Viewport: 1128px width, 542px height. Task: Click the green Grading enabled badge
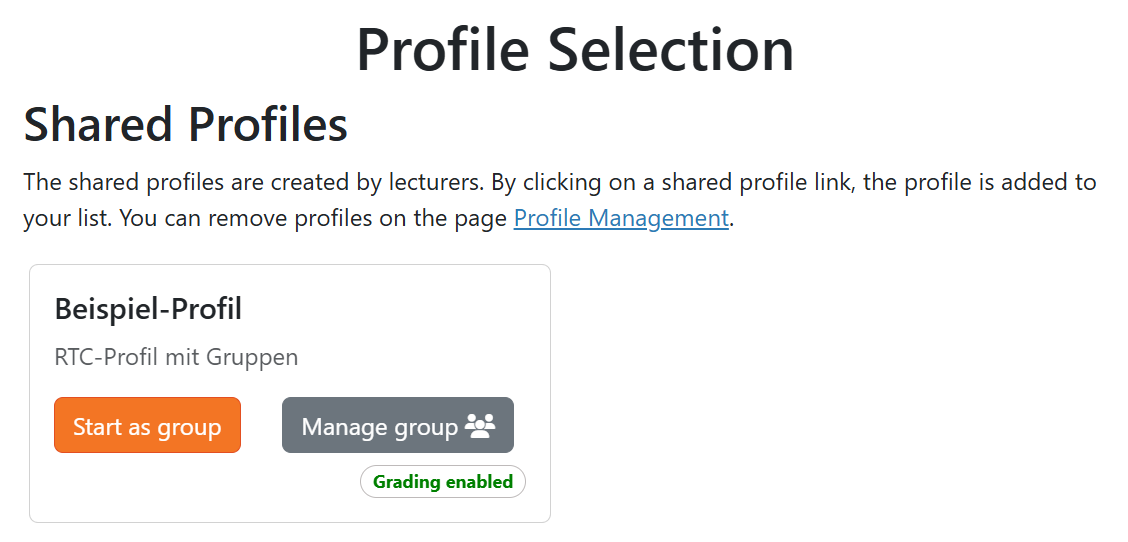click(x=442, y=482)
